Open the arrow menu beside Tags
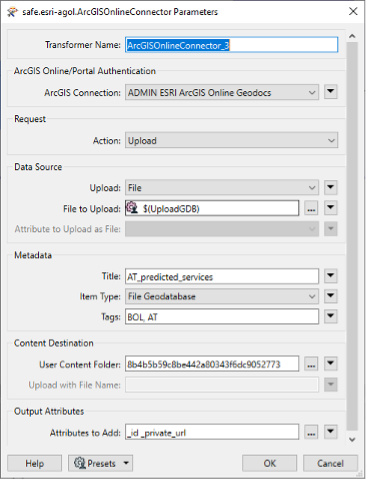The width and height of the screenshot is (366, 480). pos(331,316)
